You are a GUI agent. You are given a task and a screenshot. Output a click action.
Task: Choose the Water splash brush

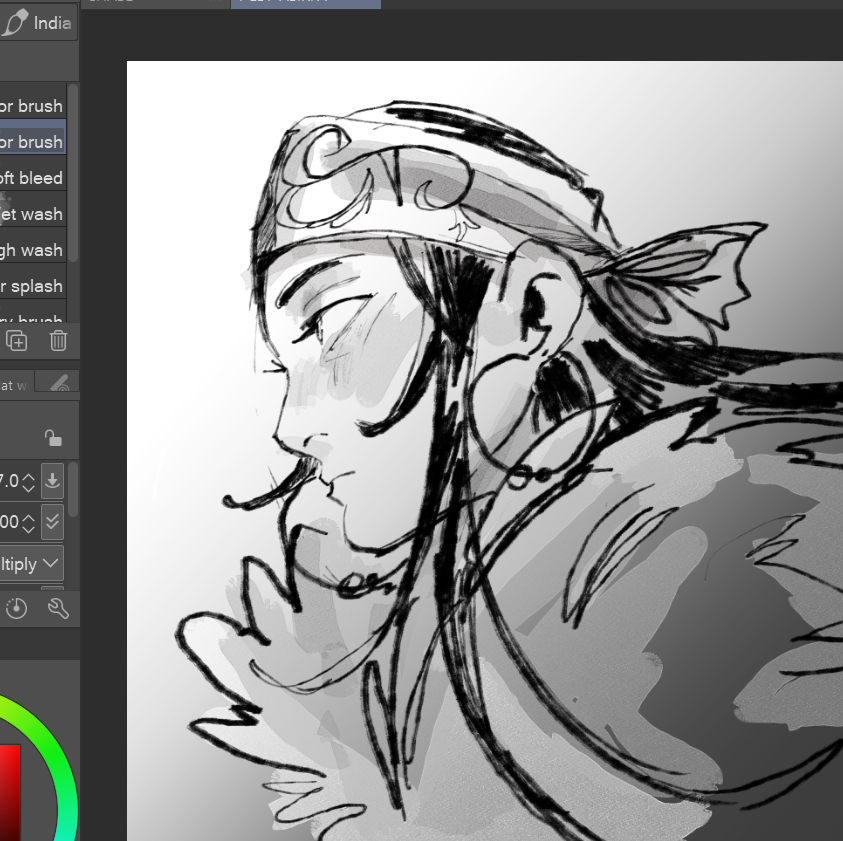[32, 286]
